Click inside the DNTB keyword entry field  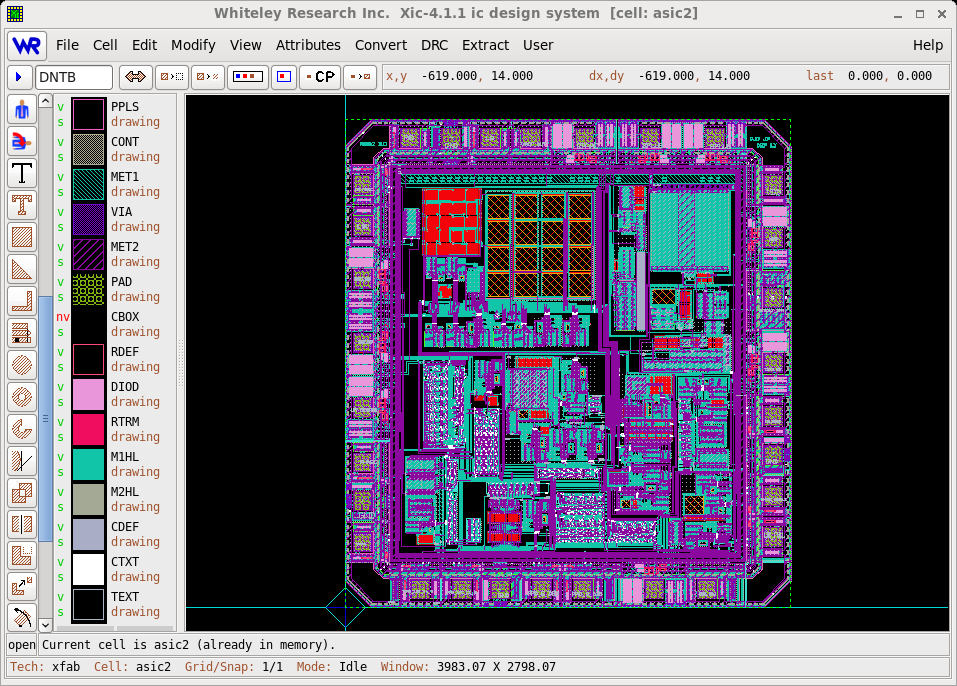point(72,76)
